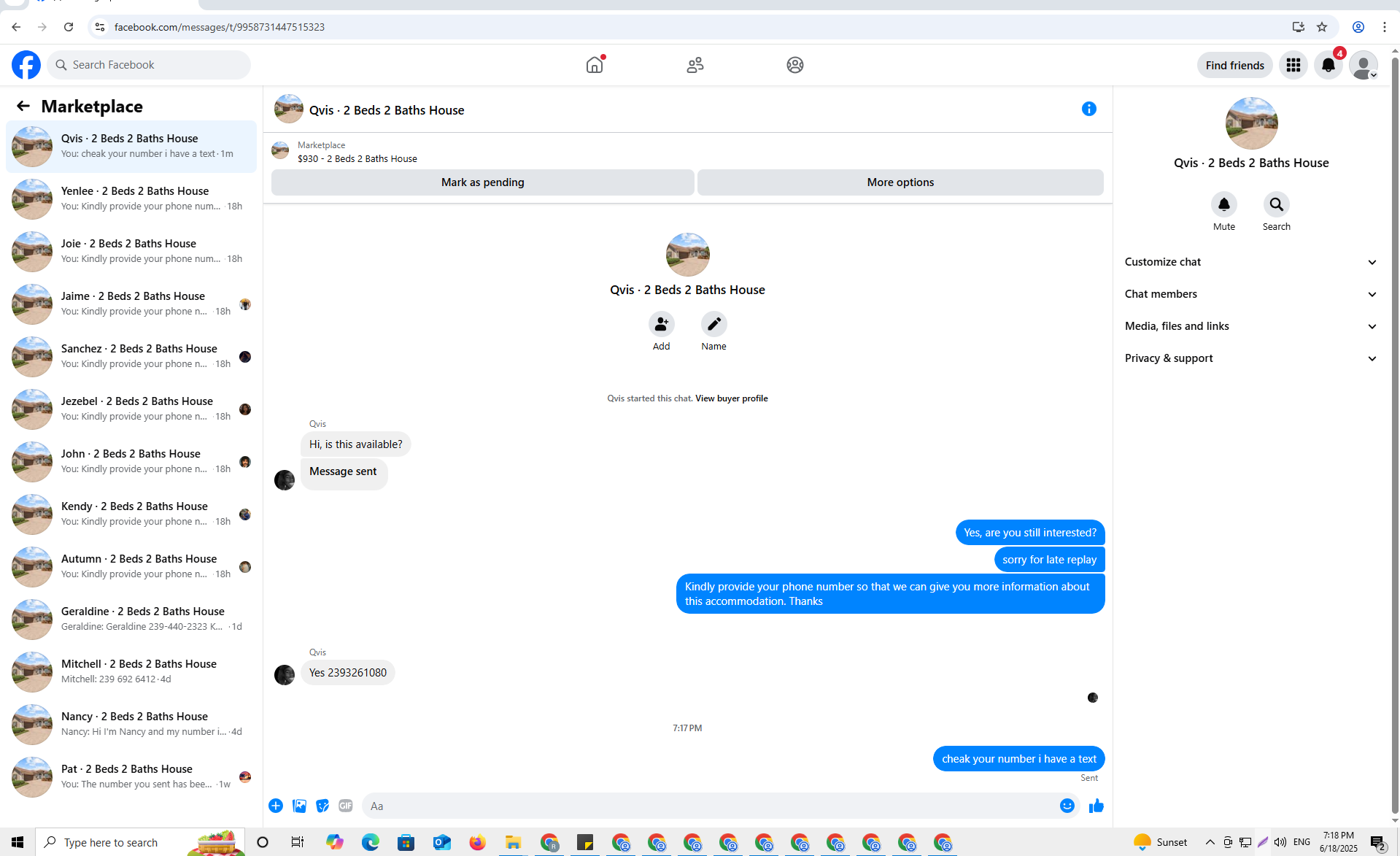The image size is (1400, 856).
Task: Open the Groups icon in top navigation
Action: click(795, 65)
